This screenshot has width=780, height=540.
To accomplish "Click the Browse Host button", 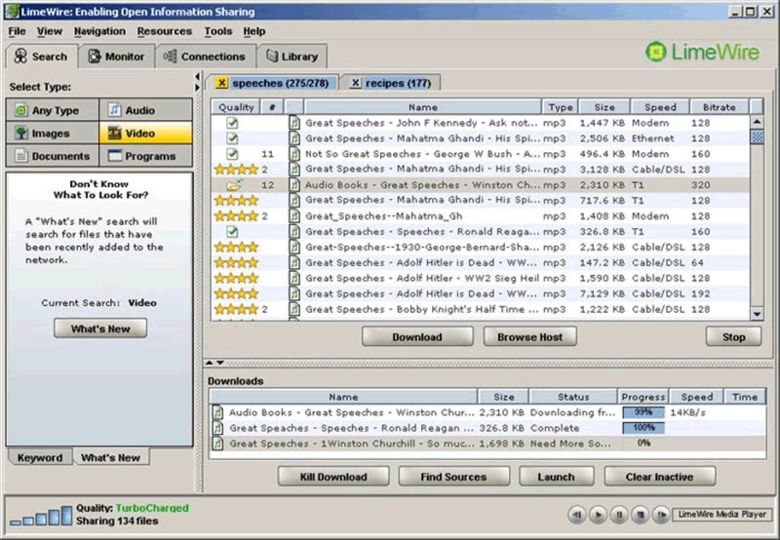I will (530, 337).
